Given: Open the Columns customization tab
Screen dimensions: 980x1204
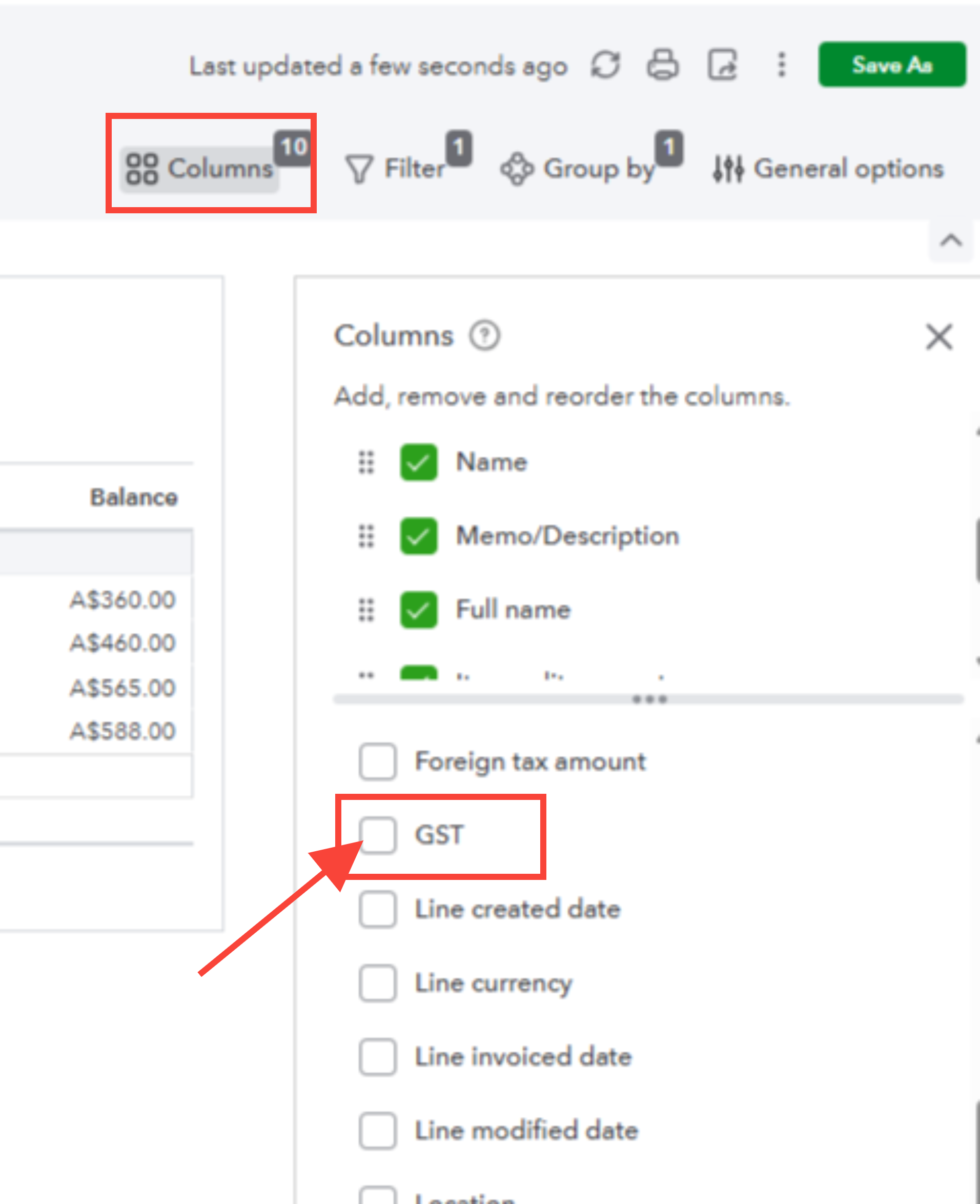Looking at the screenshot, I should (200, 168).
